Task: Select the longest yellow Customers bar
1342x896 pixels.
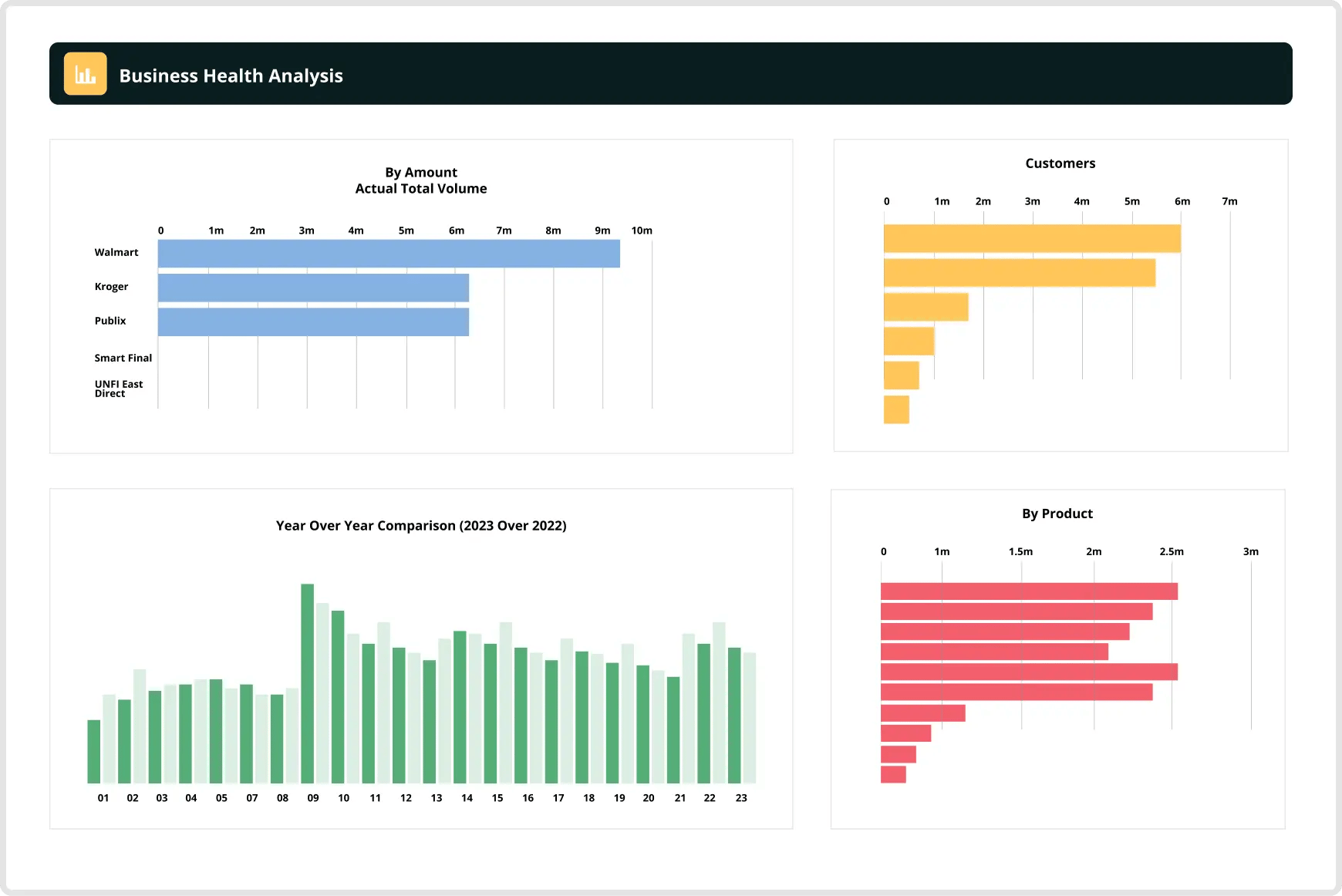Action: point(1032,238)
